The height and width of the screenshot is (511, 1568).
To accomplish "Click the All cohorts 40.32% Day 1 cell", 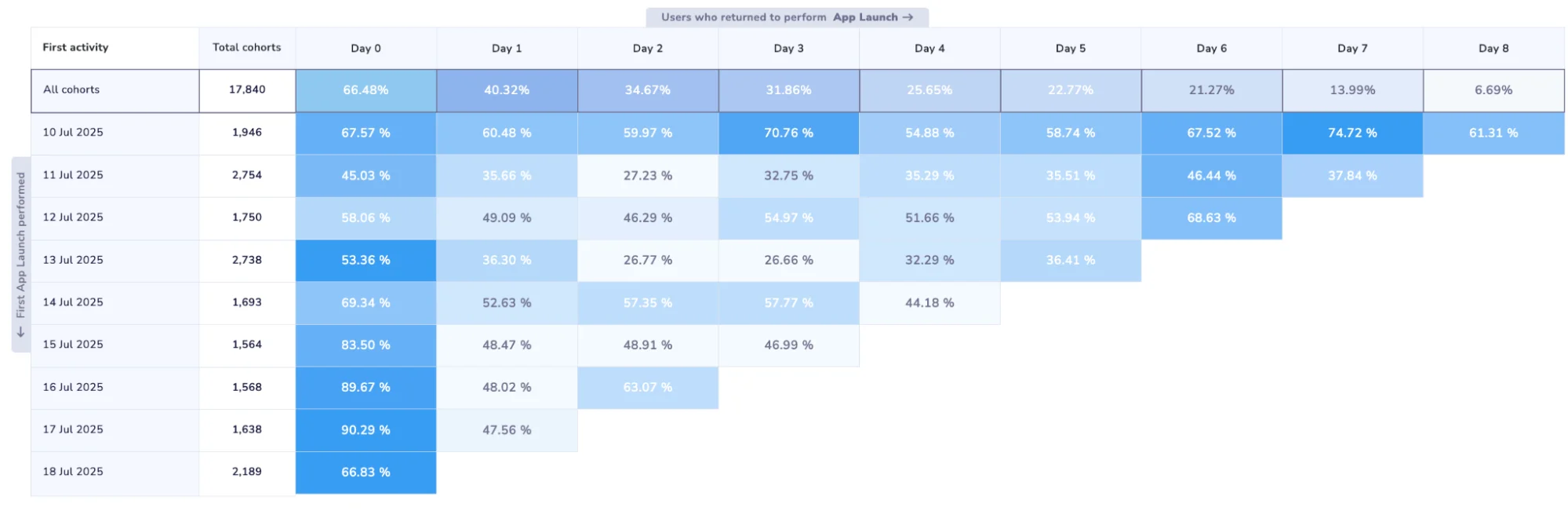I will pos(507,90).
